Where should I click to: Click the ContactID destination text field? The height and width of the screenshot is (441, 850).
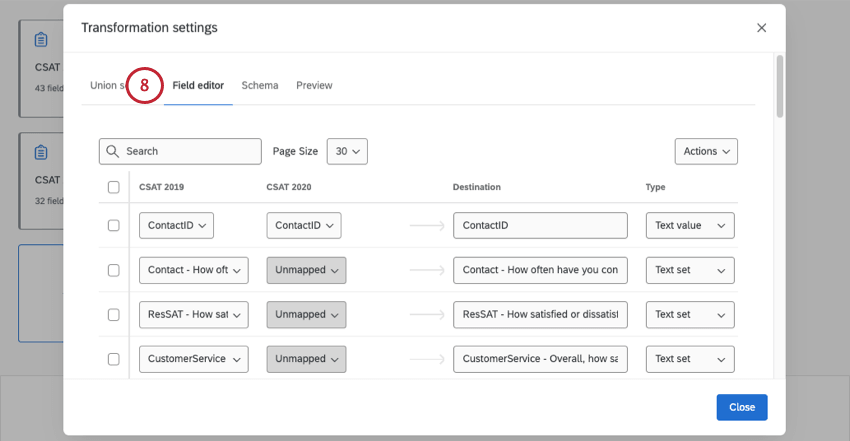[540, 226]
